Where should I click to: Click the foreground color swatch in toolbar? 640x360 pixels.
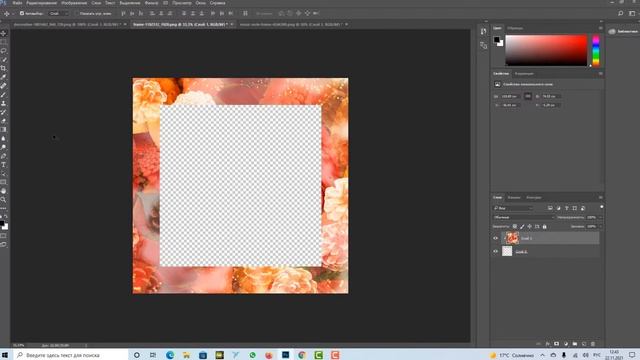[x=2, y=224]
